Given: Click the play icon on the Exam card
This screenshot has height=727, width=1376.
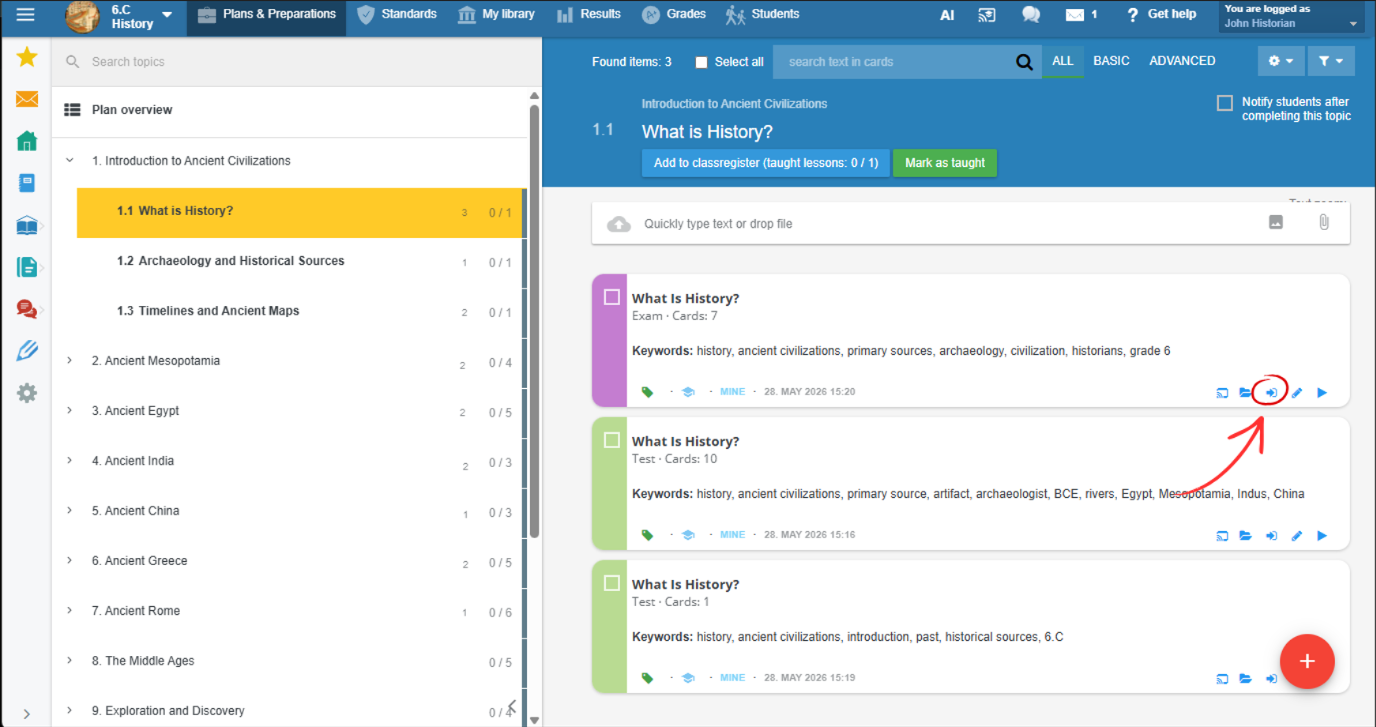Looking at the screenshot, I should [x=1322, y=393].
